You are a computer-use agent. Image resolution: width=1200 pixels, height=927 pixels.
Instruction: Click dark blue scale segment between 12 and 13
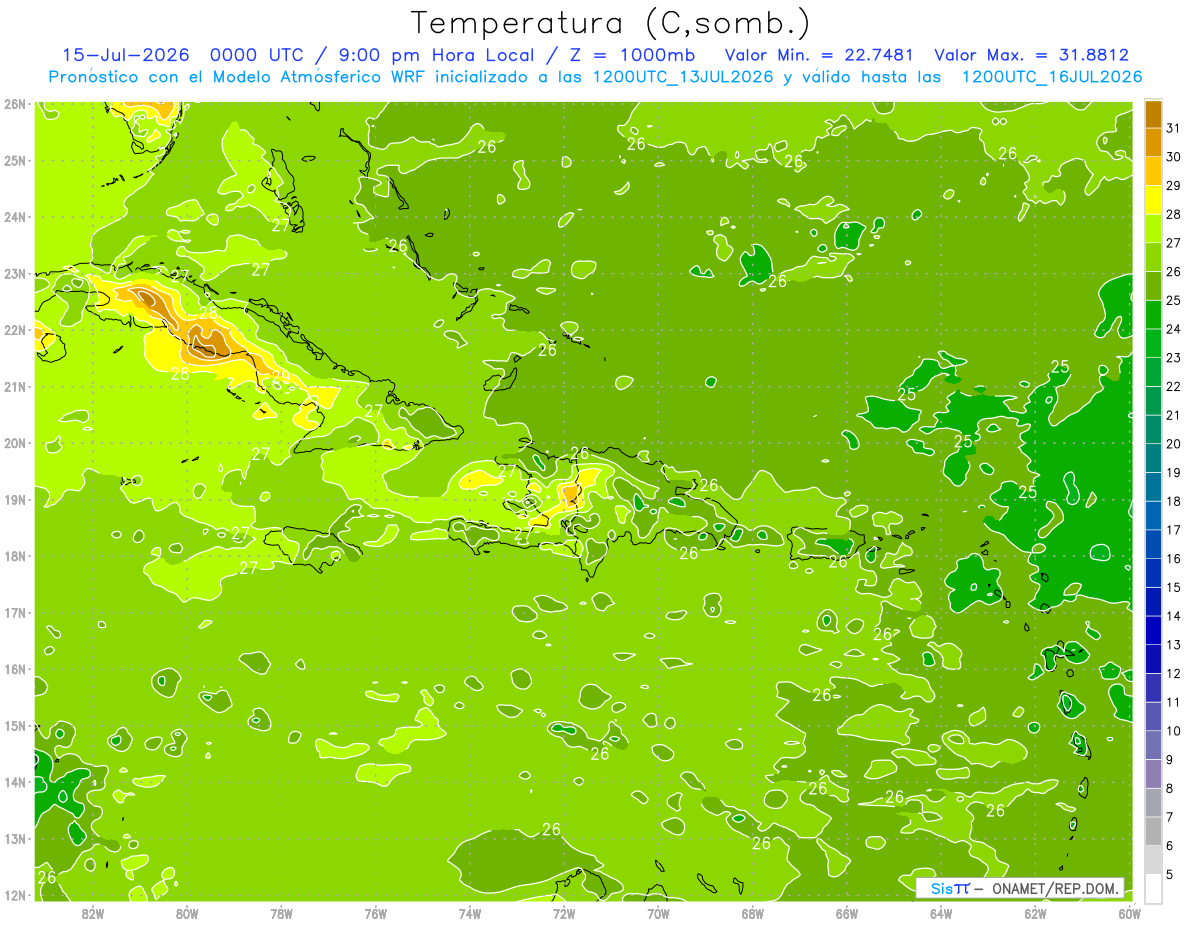(1153, 659)
